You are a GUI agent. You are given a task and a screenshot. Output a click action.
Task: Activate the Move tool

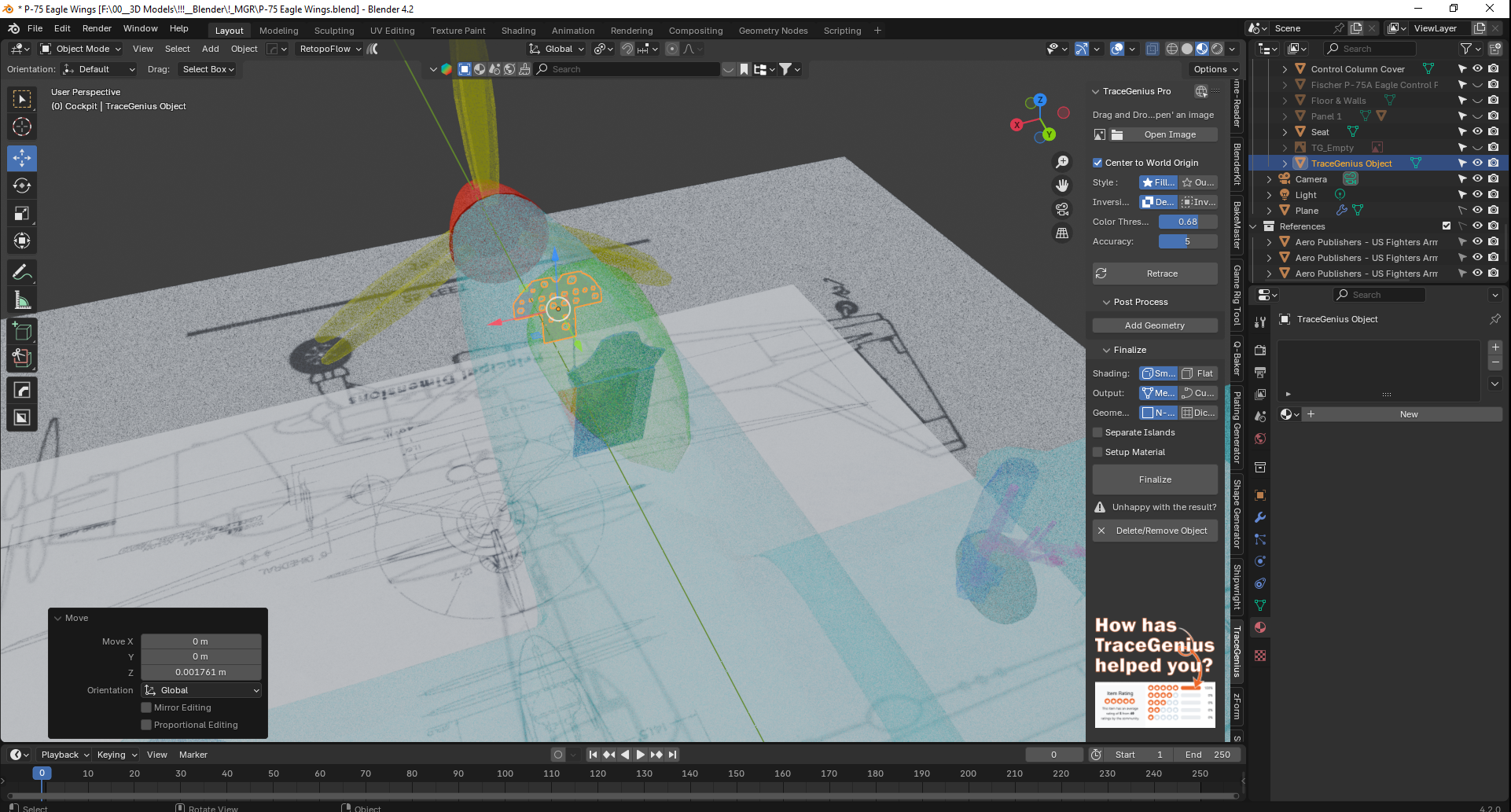[x=22, y=158]
